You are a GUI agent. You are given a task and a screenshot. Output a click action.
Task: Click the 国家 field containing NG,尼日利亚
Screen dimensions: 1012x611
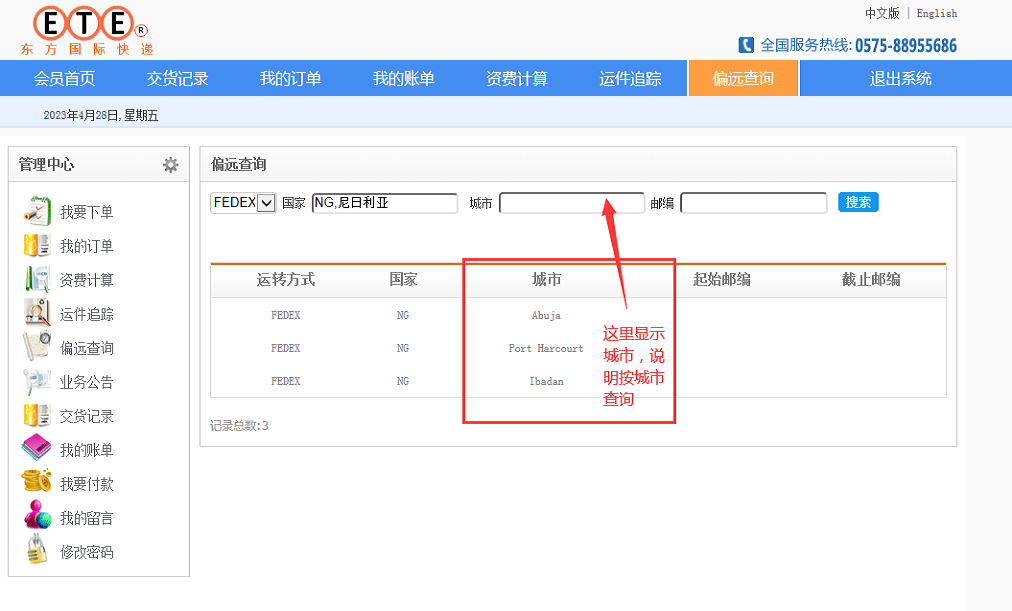click(385, 203)
